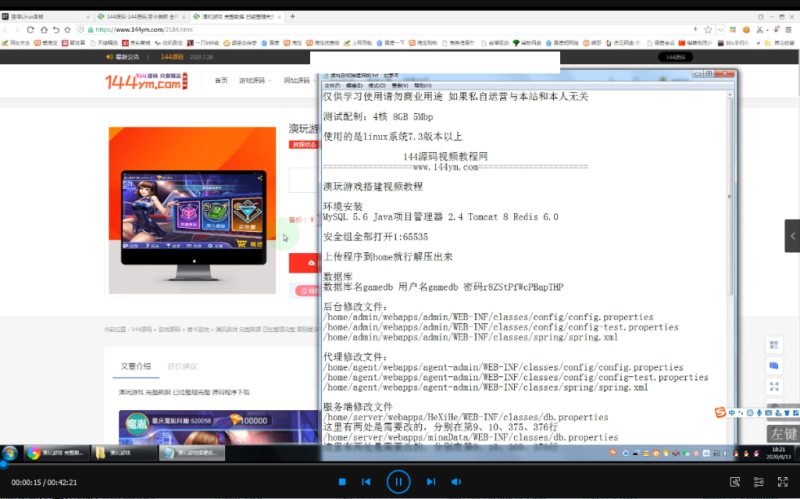Open the scissors screenshot tool in browser
800x499 pixels.
tap(760, 30)
